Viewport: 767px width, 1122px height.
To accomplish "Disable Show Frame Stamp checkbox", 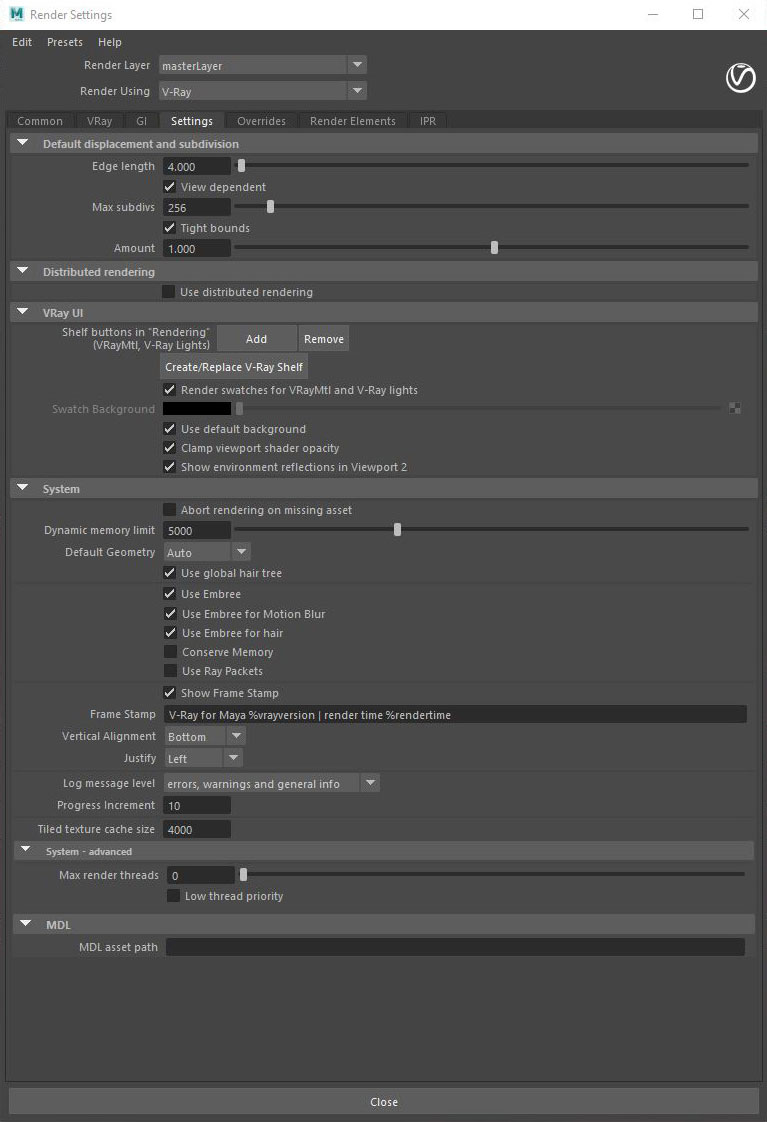I will coord(170,693).
